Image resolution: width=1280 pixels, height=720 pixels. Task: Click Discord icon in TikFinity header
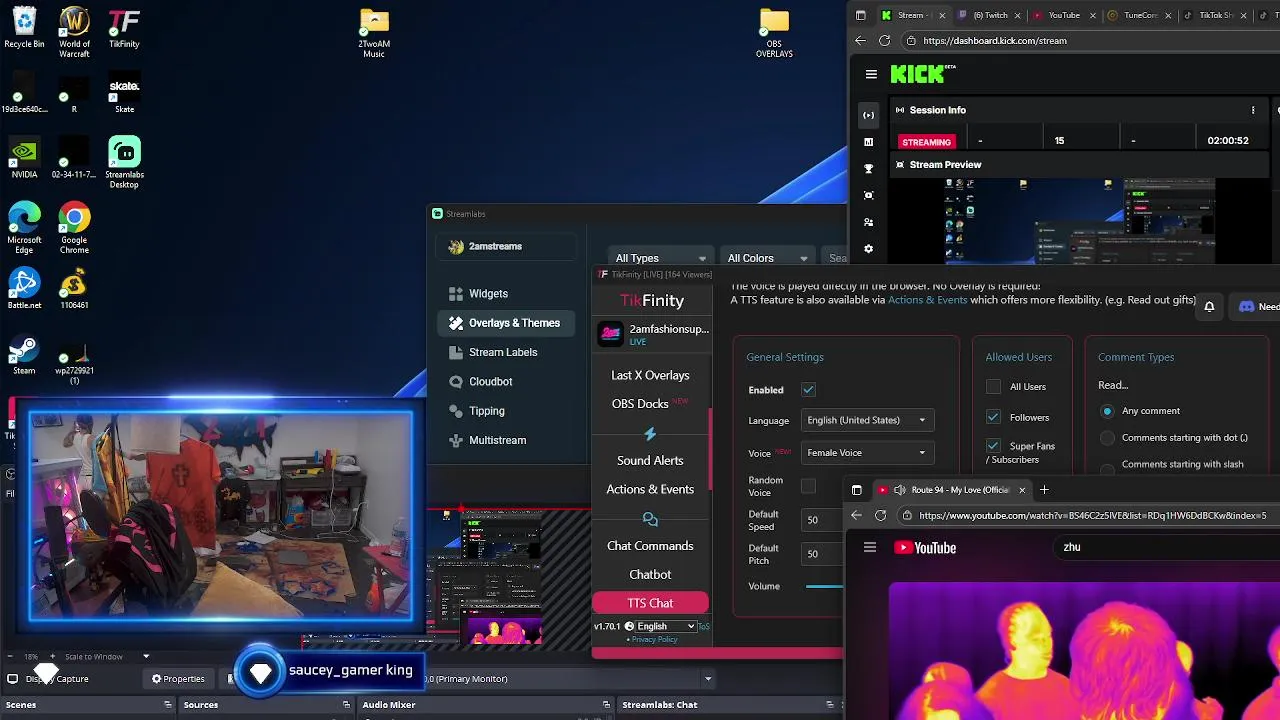pos(1246,307)
